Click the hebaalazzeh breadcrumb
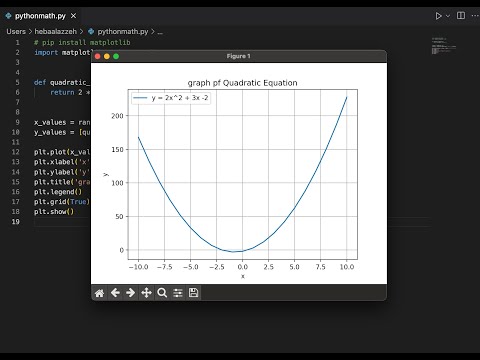This screenshot has height=360, width=480. 56,32
